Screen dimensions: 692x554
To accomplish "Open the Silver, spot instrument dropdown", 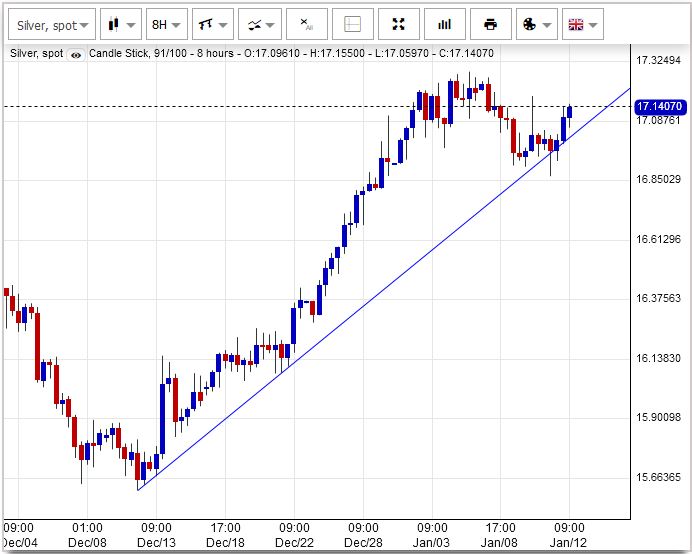I will (x=52, y=24).
